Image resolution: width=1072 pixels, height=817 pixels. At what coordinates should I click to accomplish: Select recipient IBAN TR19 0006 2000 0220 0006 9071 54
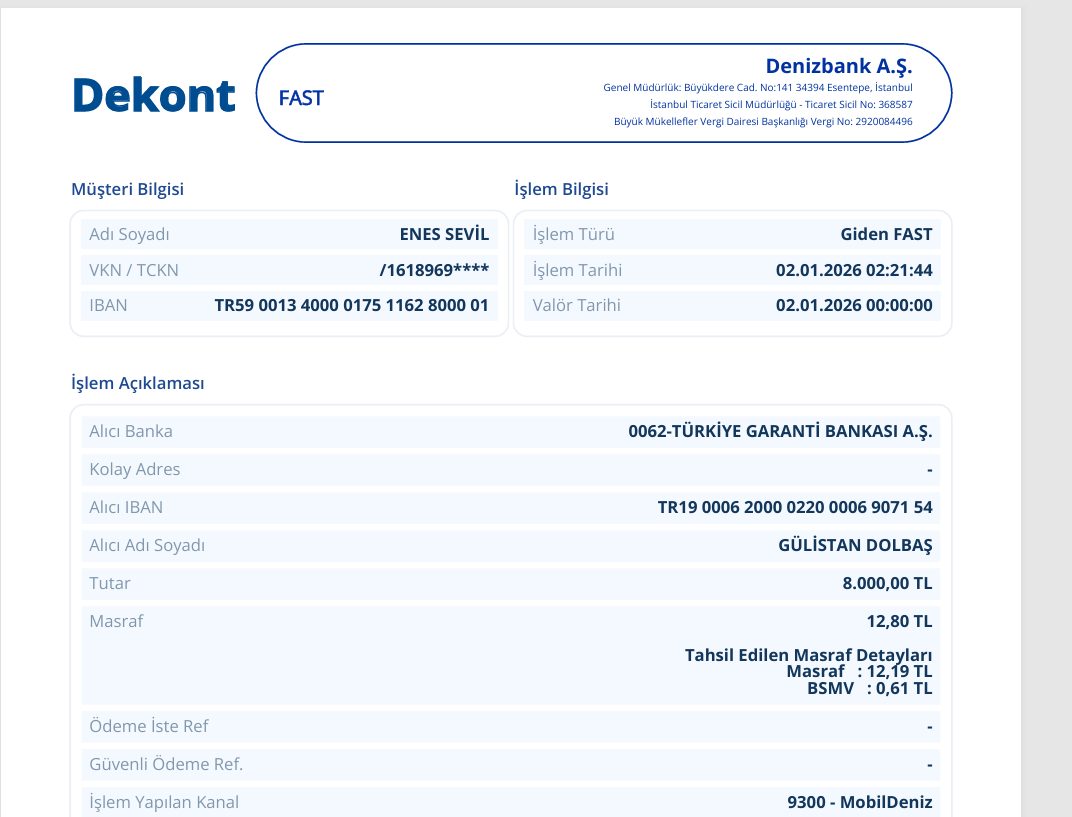(x=795, y=507)
